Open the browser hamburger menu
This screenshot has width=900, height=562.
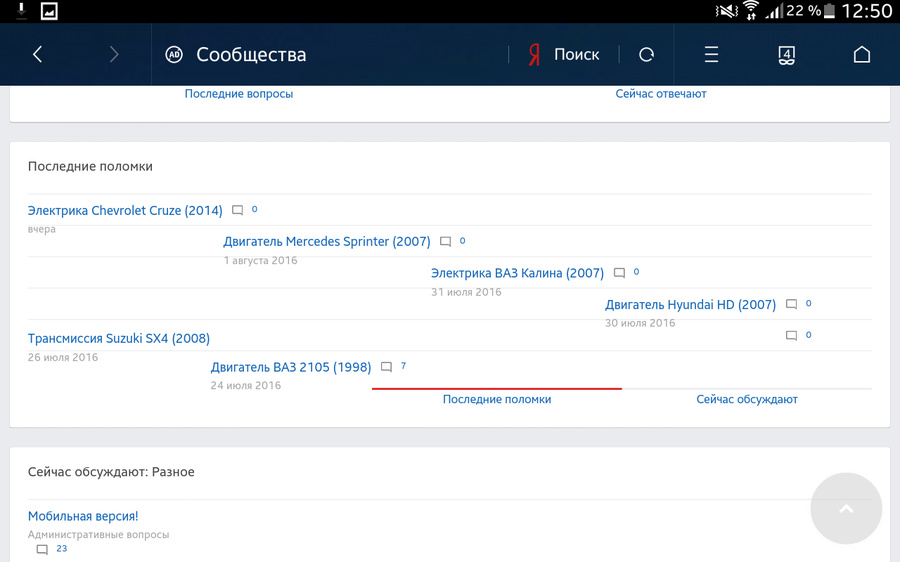click(711, 55)
